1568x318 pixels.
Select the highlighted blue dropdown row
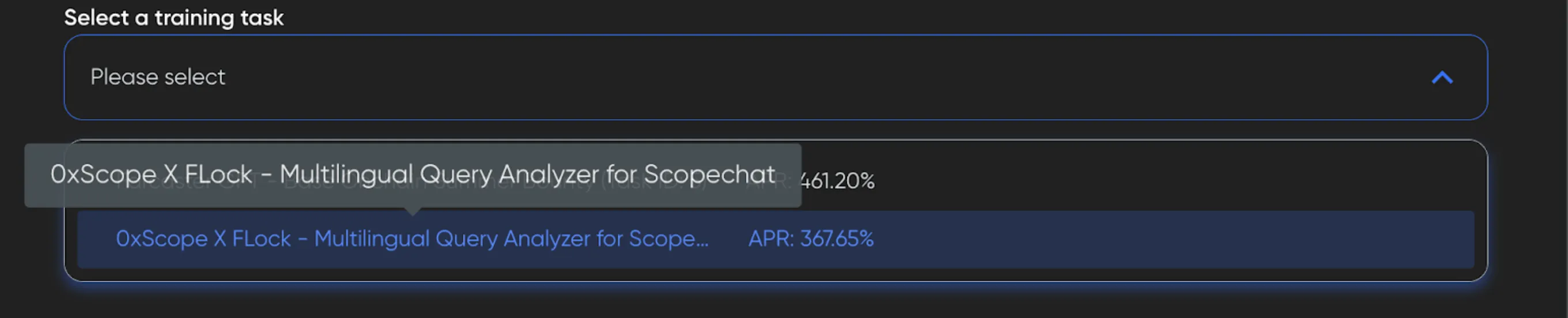click(x=775, y=239)
